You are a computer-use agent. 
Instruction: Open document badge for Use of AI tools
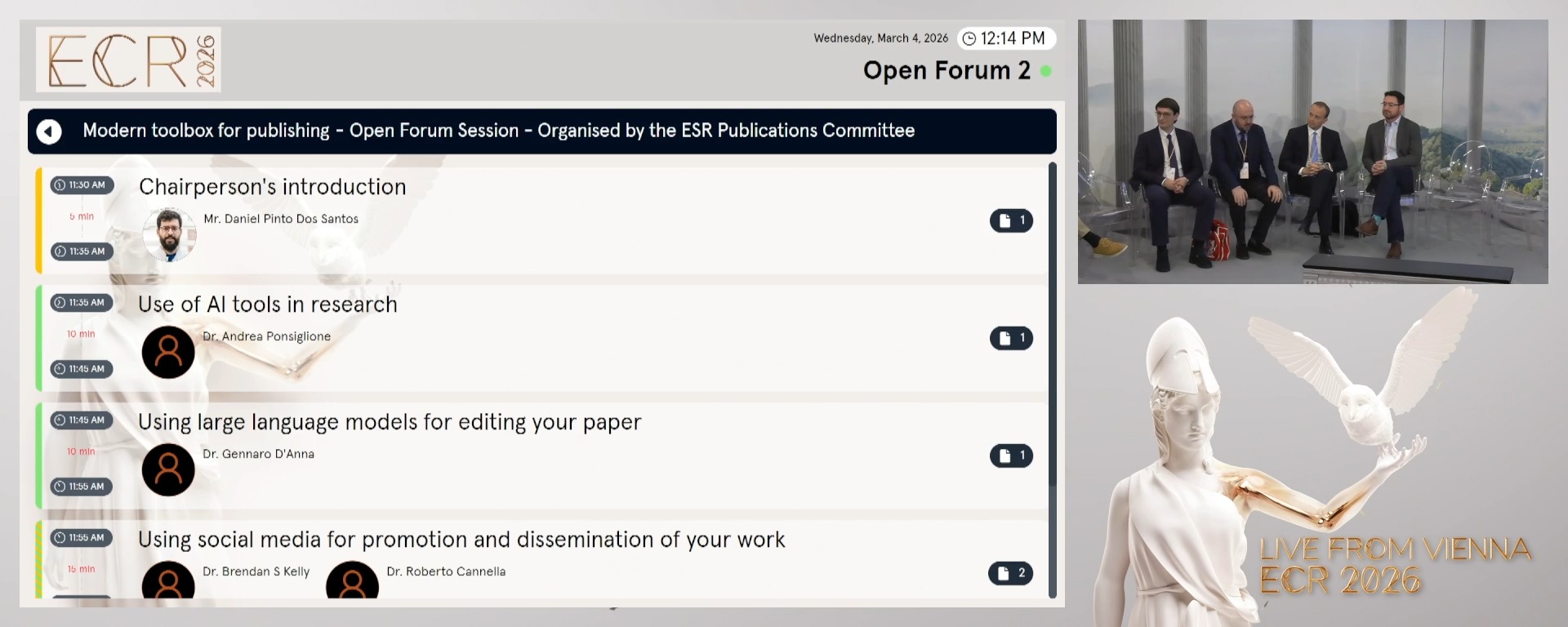click(1011, 338)
